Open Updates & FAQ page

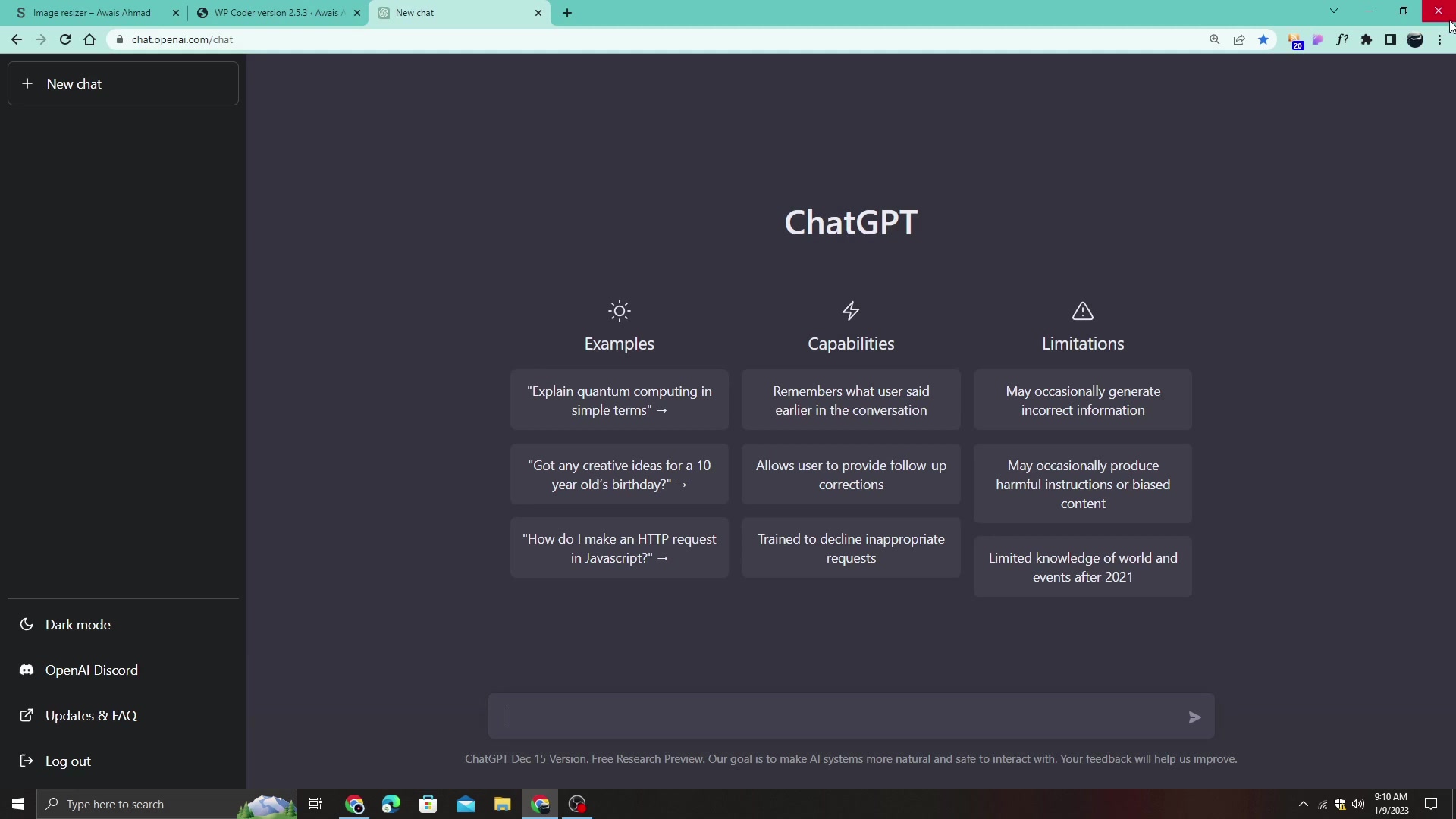pyautogui.click(x=123, y=716)
